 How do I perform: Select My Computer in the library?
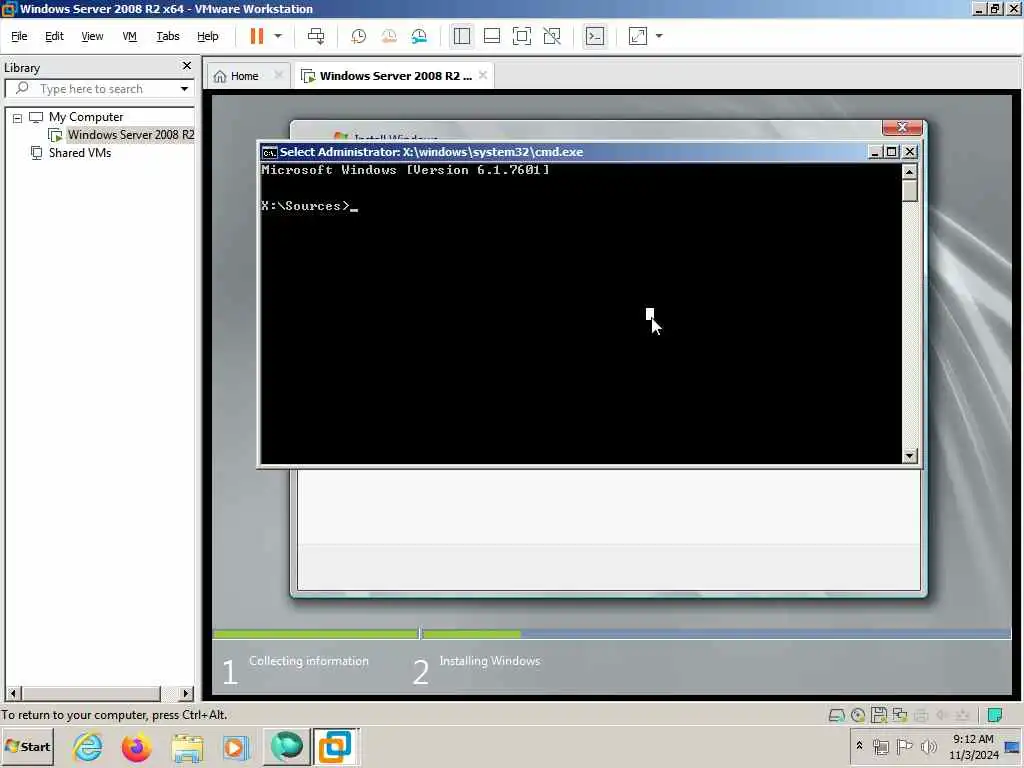(86, 117)
